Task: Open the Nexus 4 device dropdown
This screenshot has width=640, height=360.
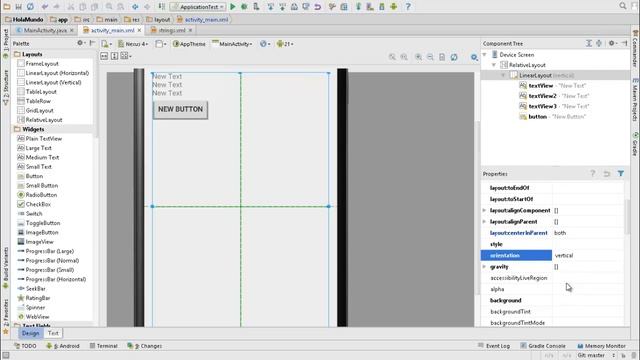Action: (133, 44)
